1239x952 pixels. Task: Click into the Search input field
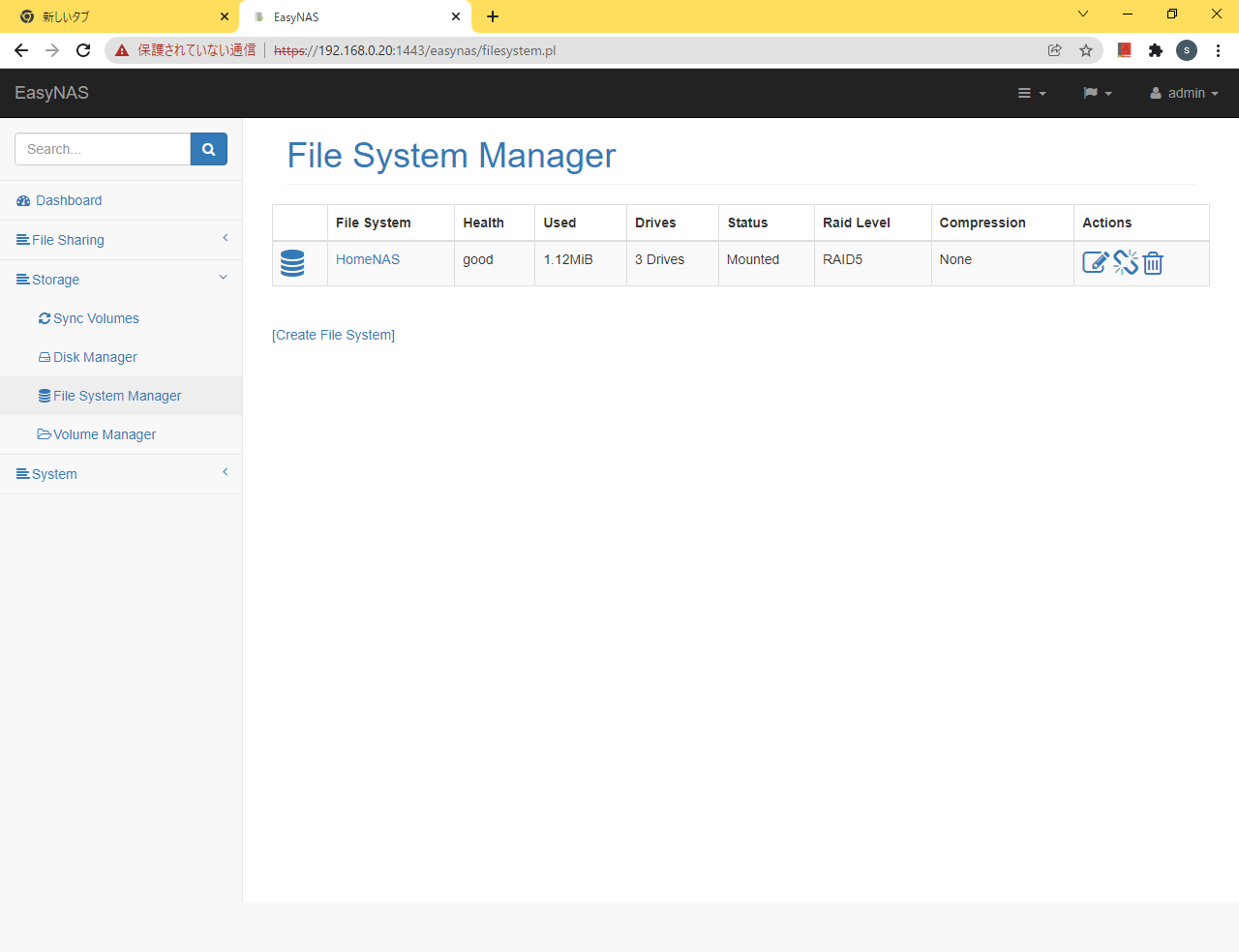pos(103,149)
